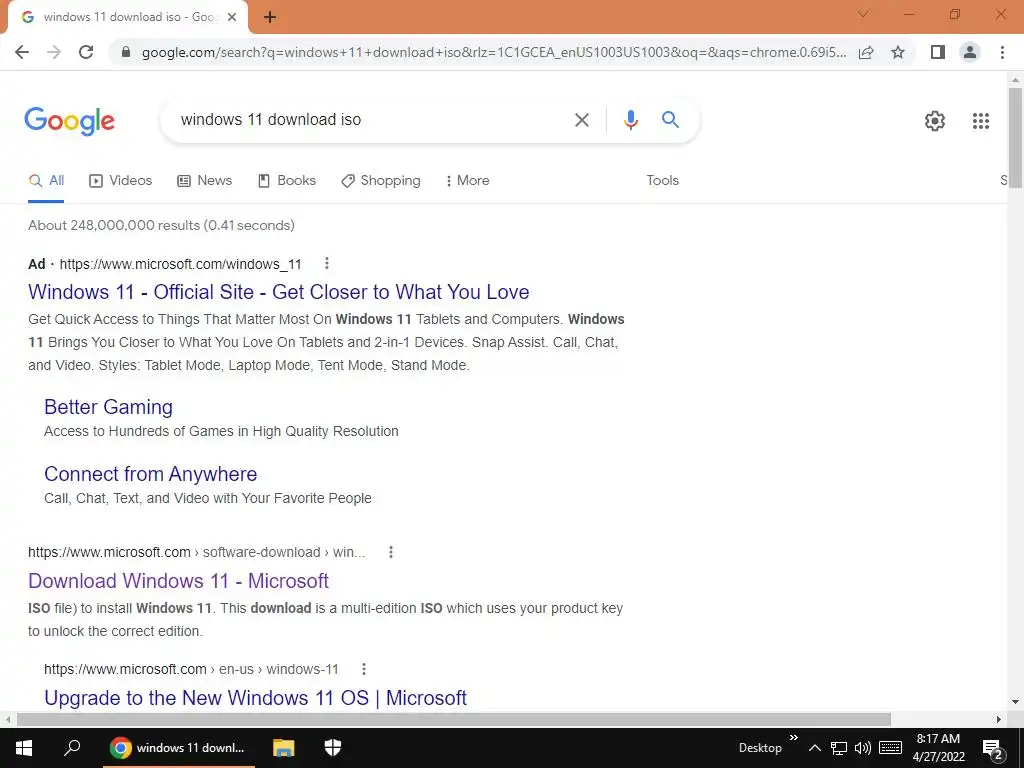Close the windows 11 download iso tab
1024x768 pixels.
point(232,18)
